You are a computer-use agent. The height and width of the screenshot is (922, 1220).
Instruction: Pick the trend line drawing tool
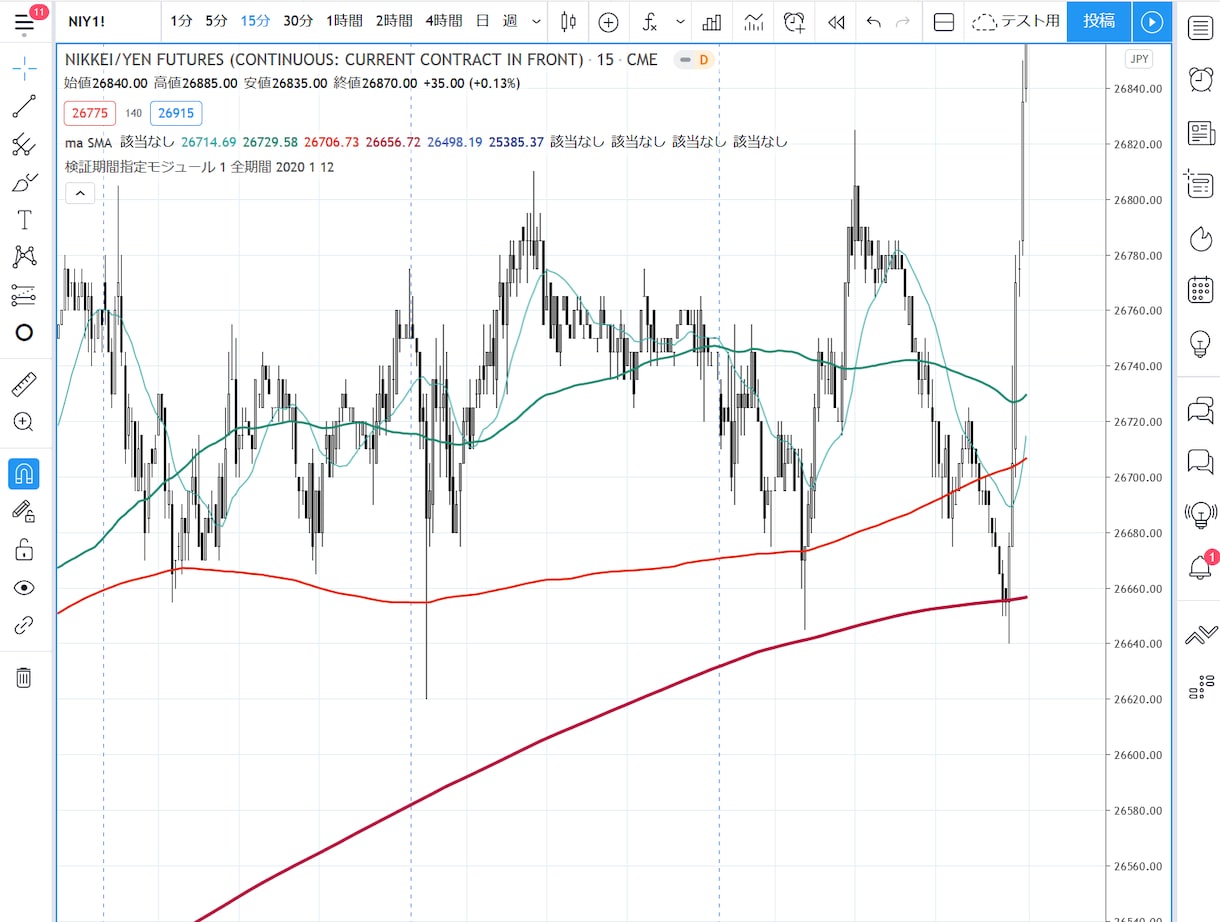pos(24,106)
